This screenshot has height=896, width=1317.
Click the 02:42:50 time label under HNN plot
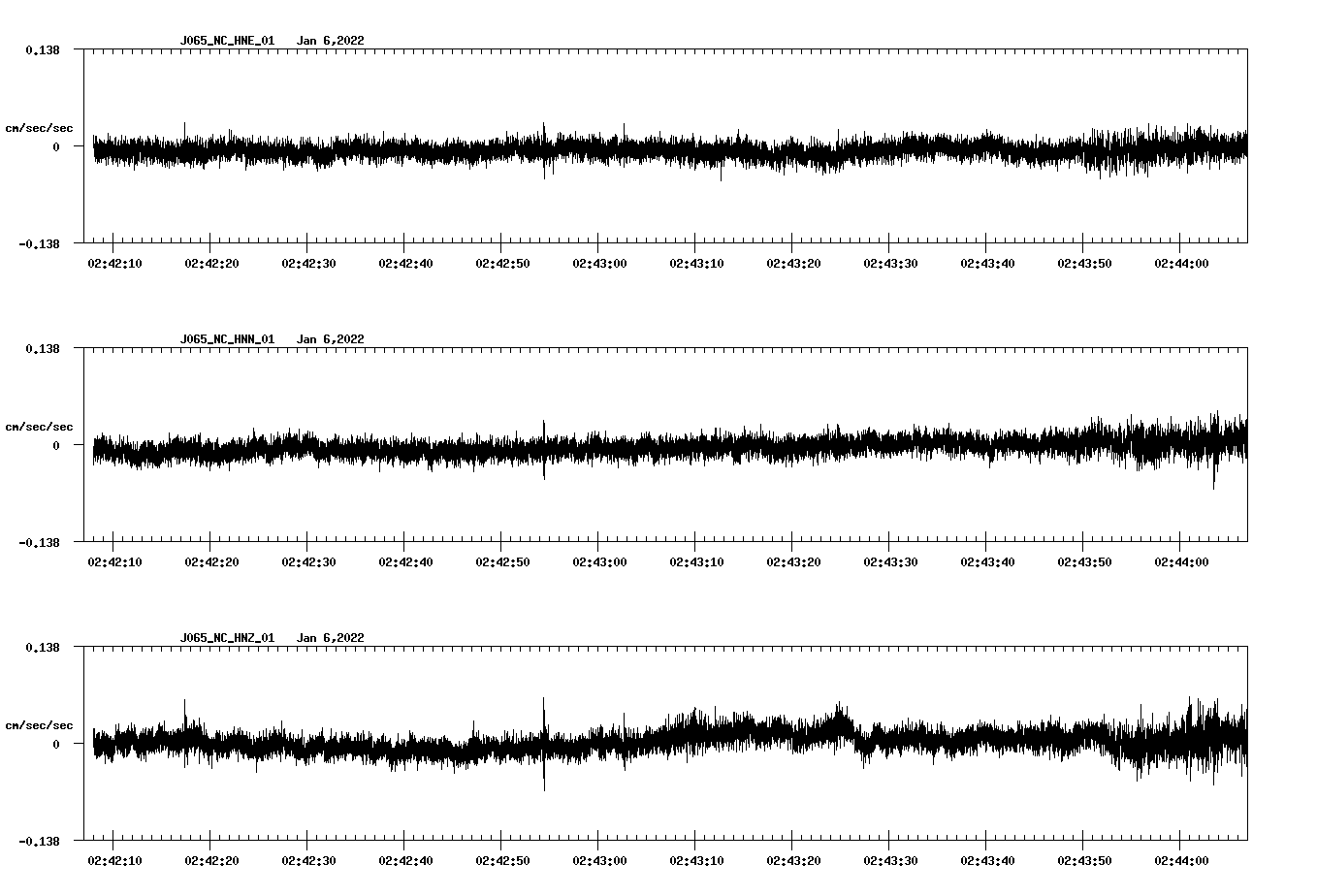coord(502,562)
